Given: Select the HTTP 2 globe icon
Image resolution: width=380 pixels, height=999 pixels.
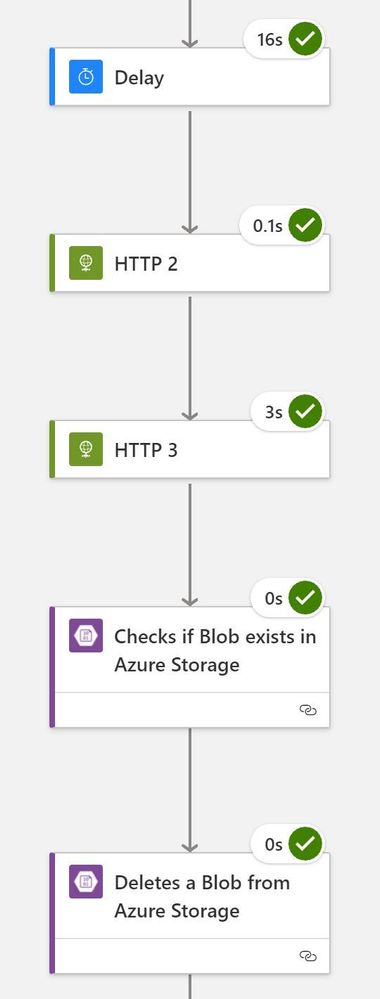Looking at the screenshot, I should tap(85, 263).
